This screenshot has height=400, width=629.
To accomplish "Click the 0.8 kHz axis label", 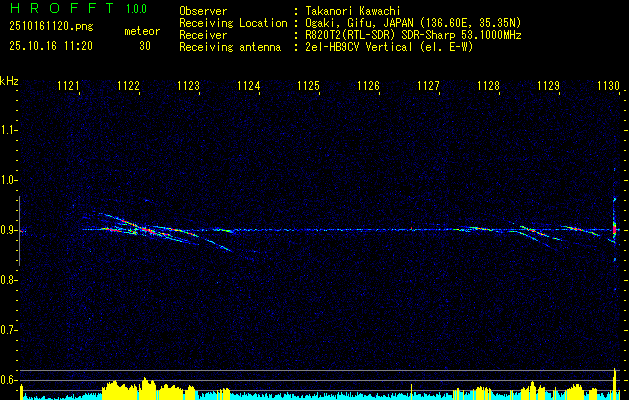I will 8,280.
